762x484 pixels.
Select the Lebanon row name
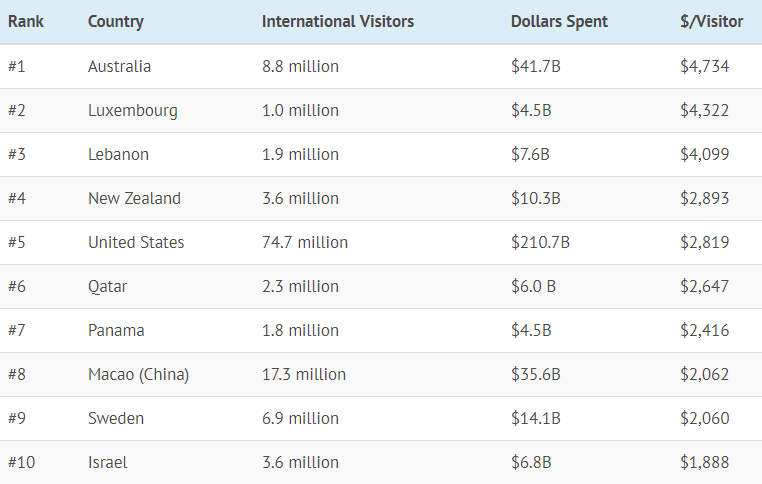[x=118, y=154]
